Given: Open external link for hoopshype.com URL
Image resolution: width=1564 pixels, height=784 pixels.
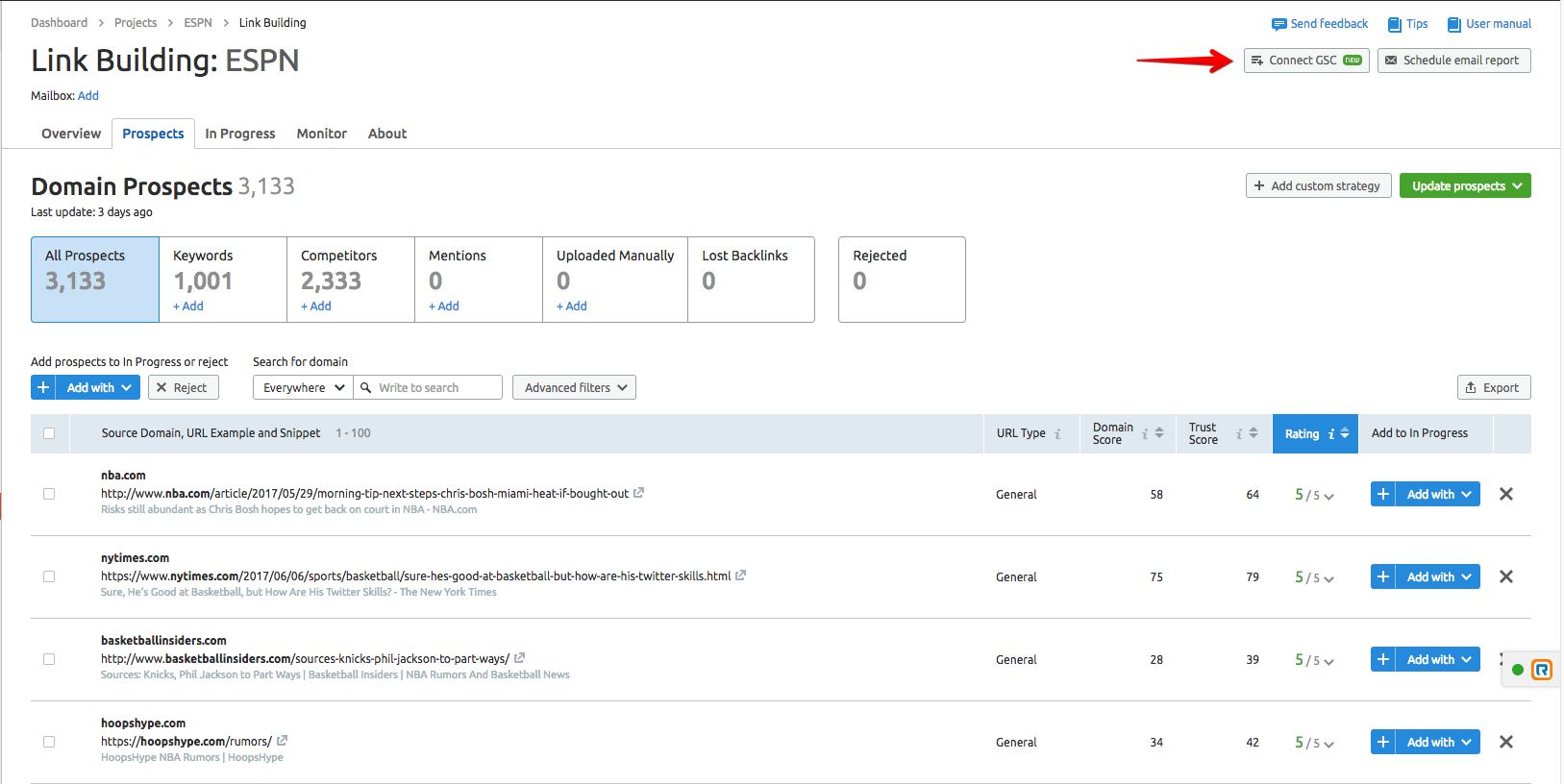Looking at the screenshot, I should pyautogui.click(x=282, y=741).
